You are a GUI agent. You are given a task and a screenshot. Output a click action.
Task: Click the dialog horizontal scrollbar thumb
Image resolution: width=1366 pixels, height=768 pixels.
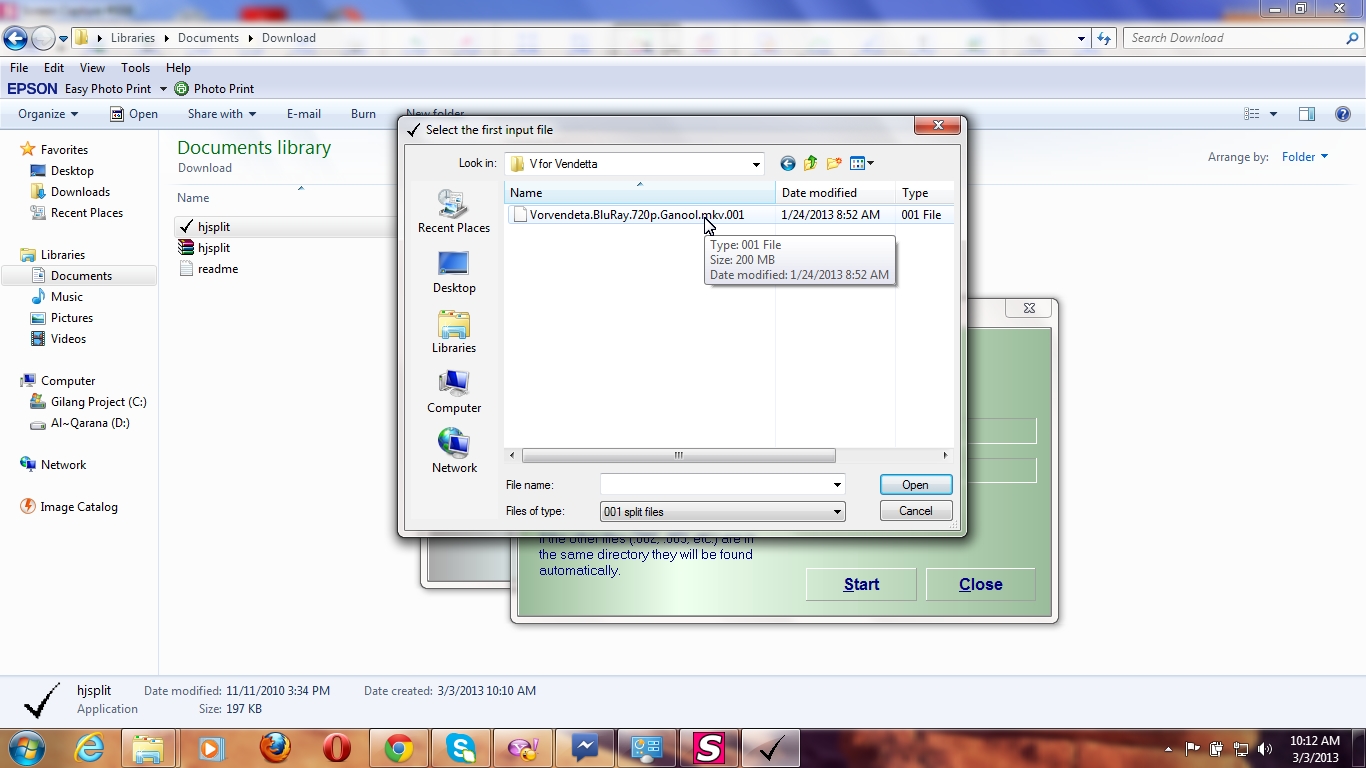click(x=678, y=456)
